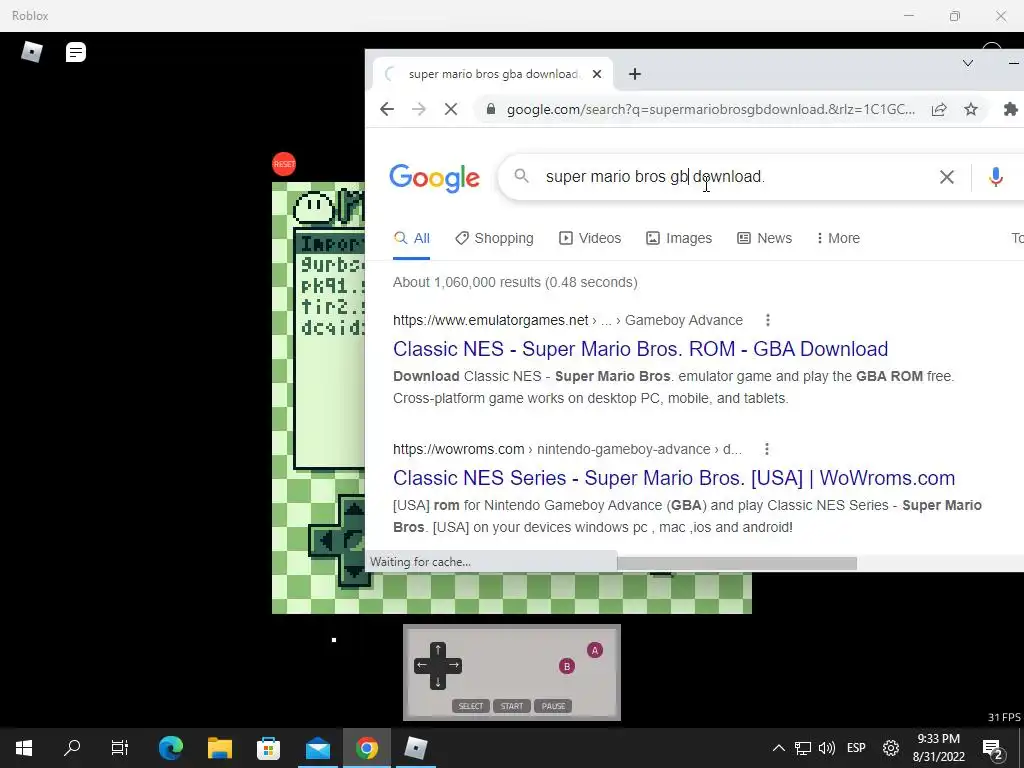Start voice search with the microphone
Screen dimensions: 1024x768
[x=995, y=176]
